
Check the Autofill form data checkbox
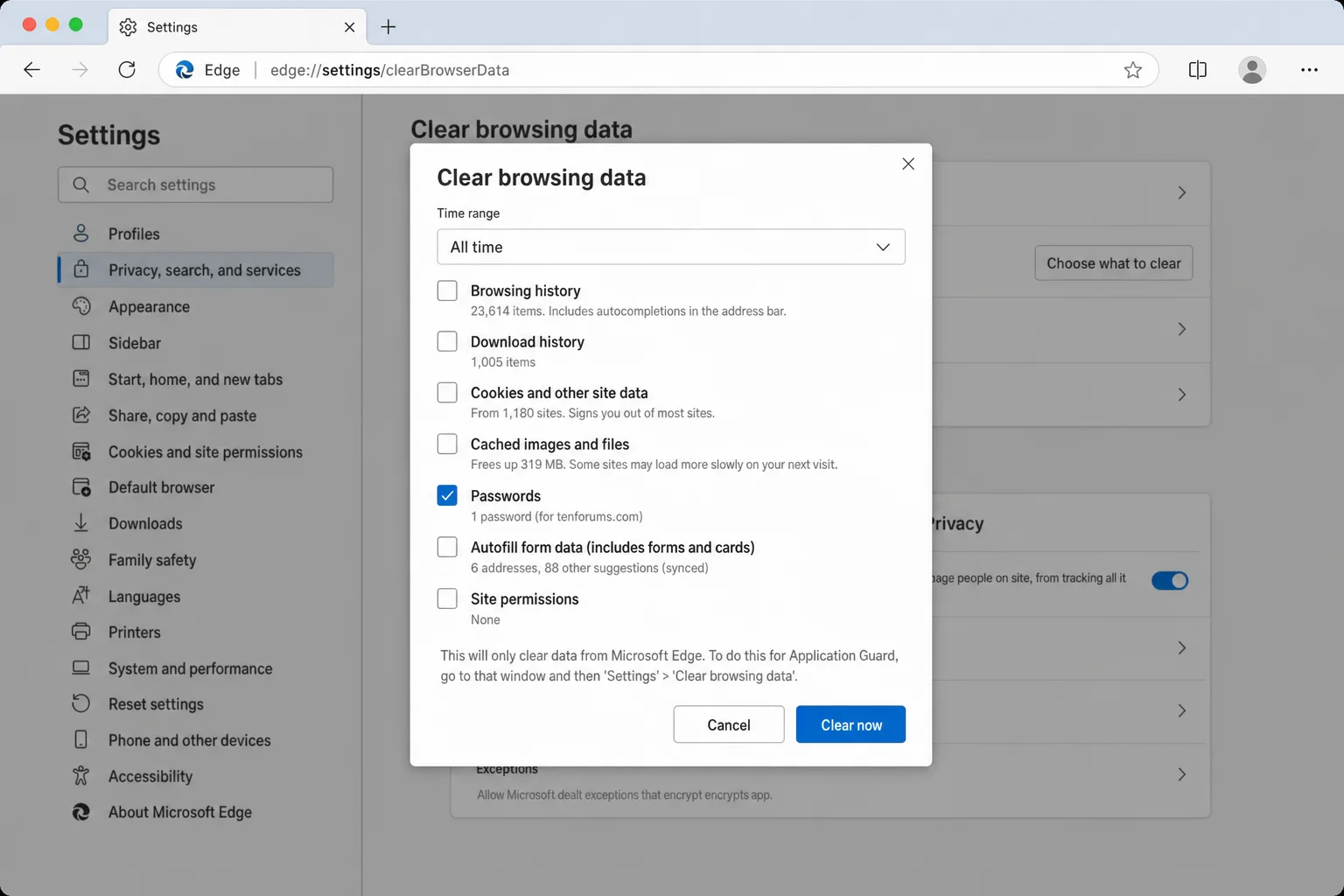coord(447,547)
